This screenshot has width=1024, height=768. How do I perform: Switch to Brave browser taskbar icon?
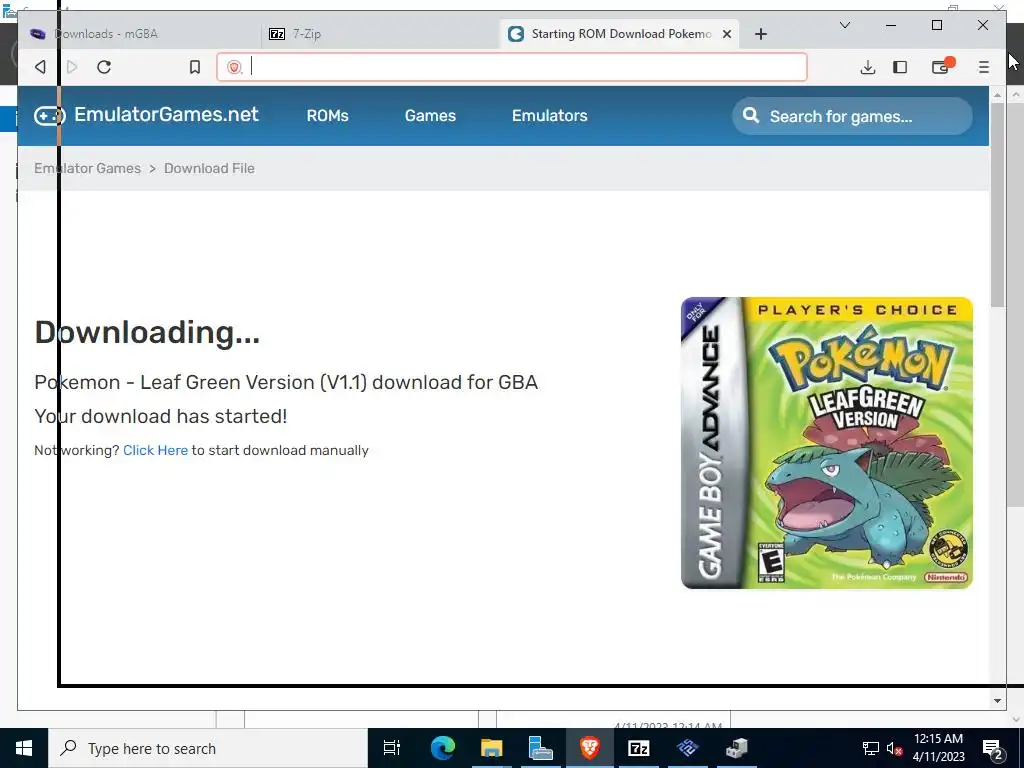point(590,748)
